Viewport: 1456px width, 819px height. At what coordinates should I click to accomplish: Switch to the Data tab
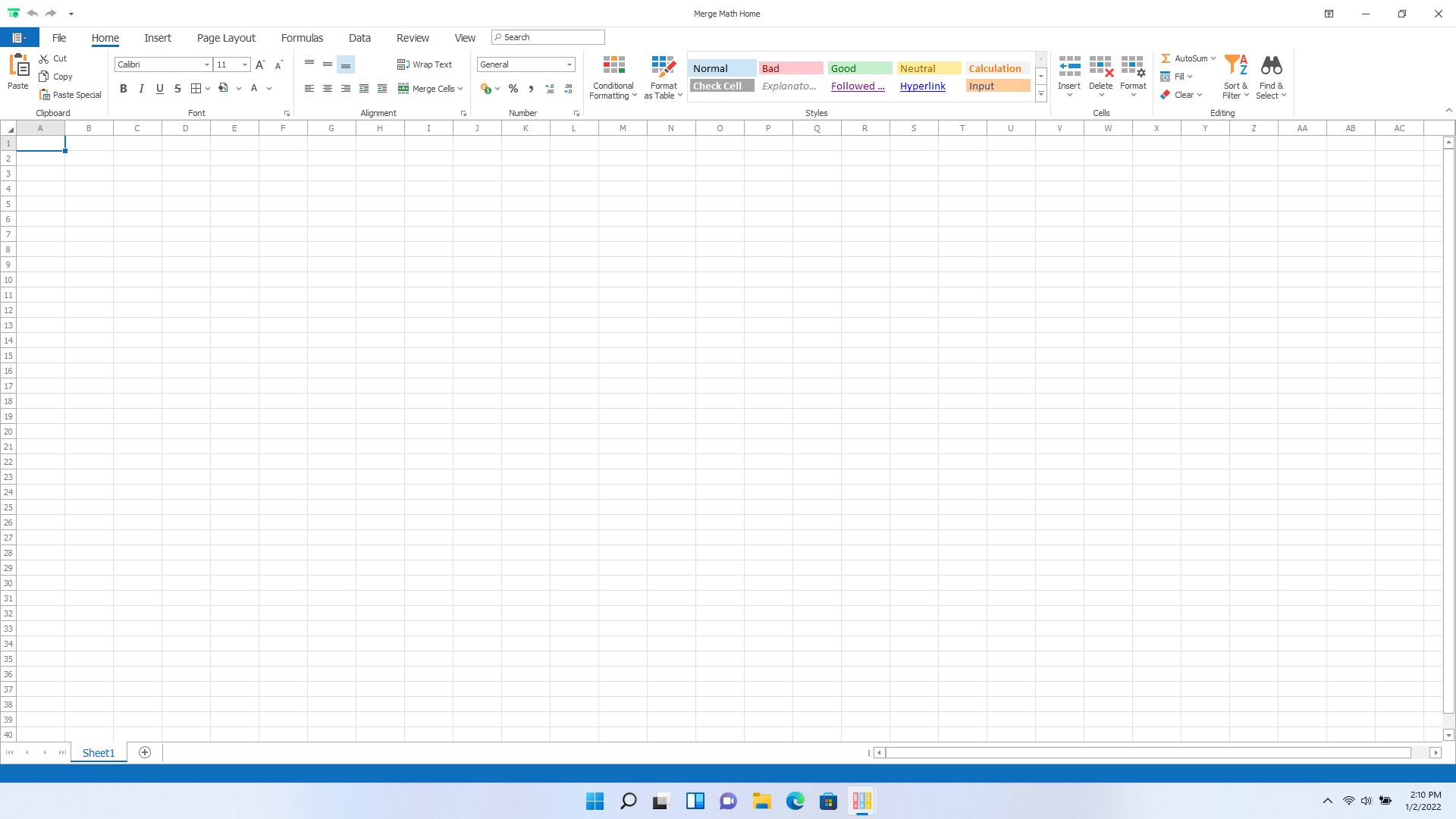pos(359,38)
